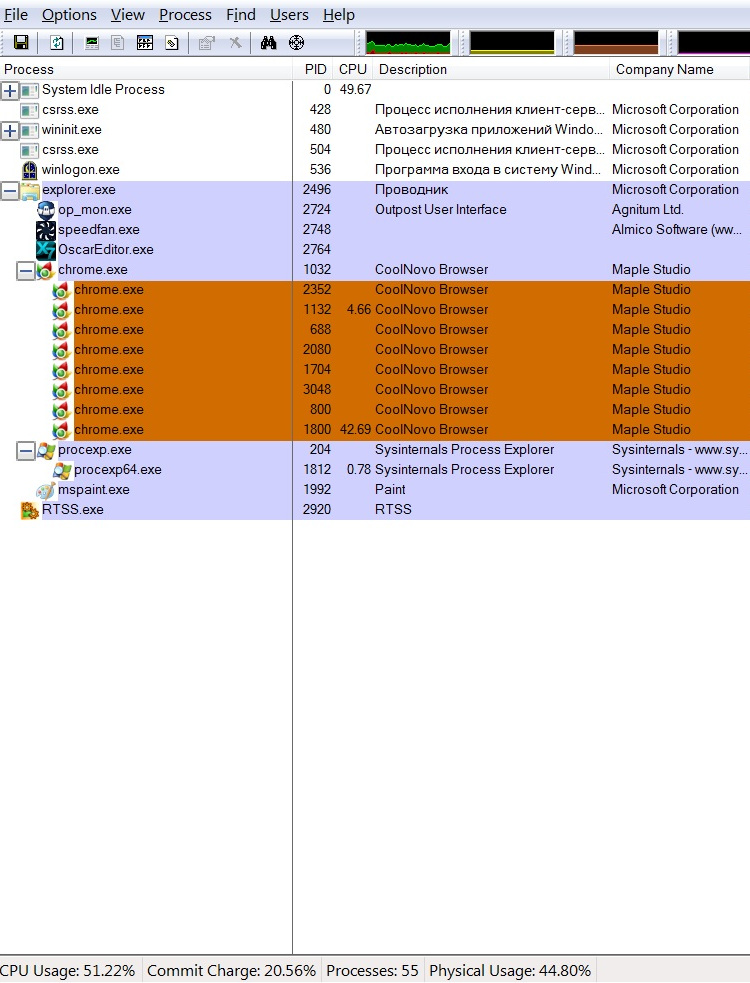Open the Process menu
750x983 pixels.
[185, 15]
